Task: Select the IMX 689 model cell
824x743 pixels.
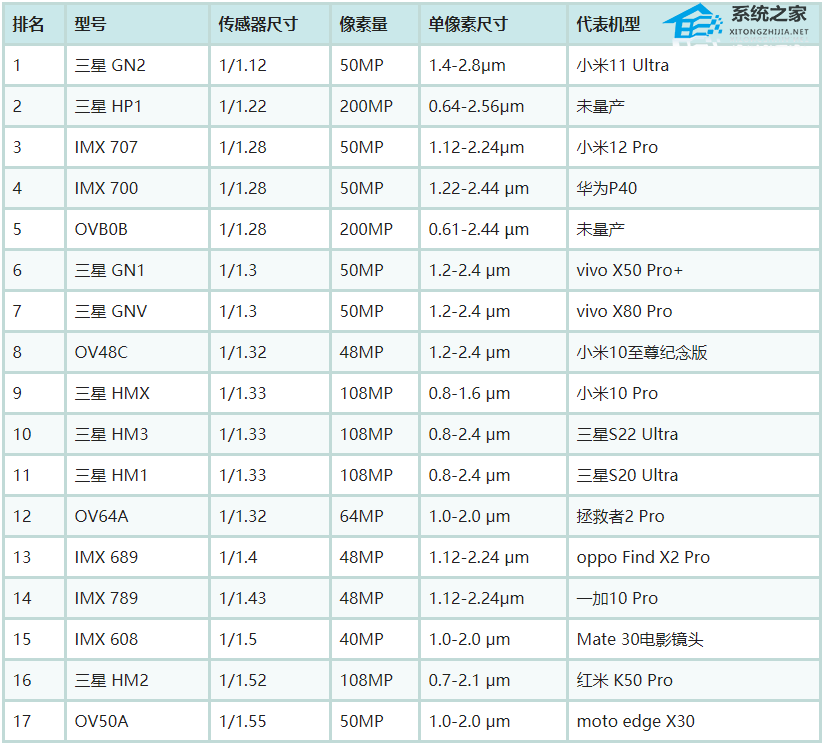Action: 137,557
